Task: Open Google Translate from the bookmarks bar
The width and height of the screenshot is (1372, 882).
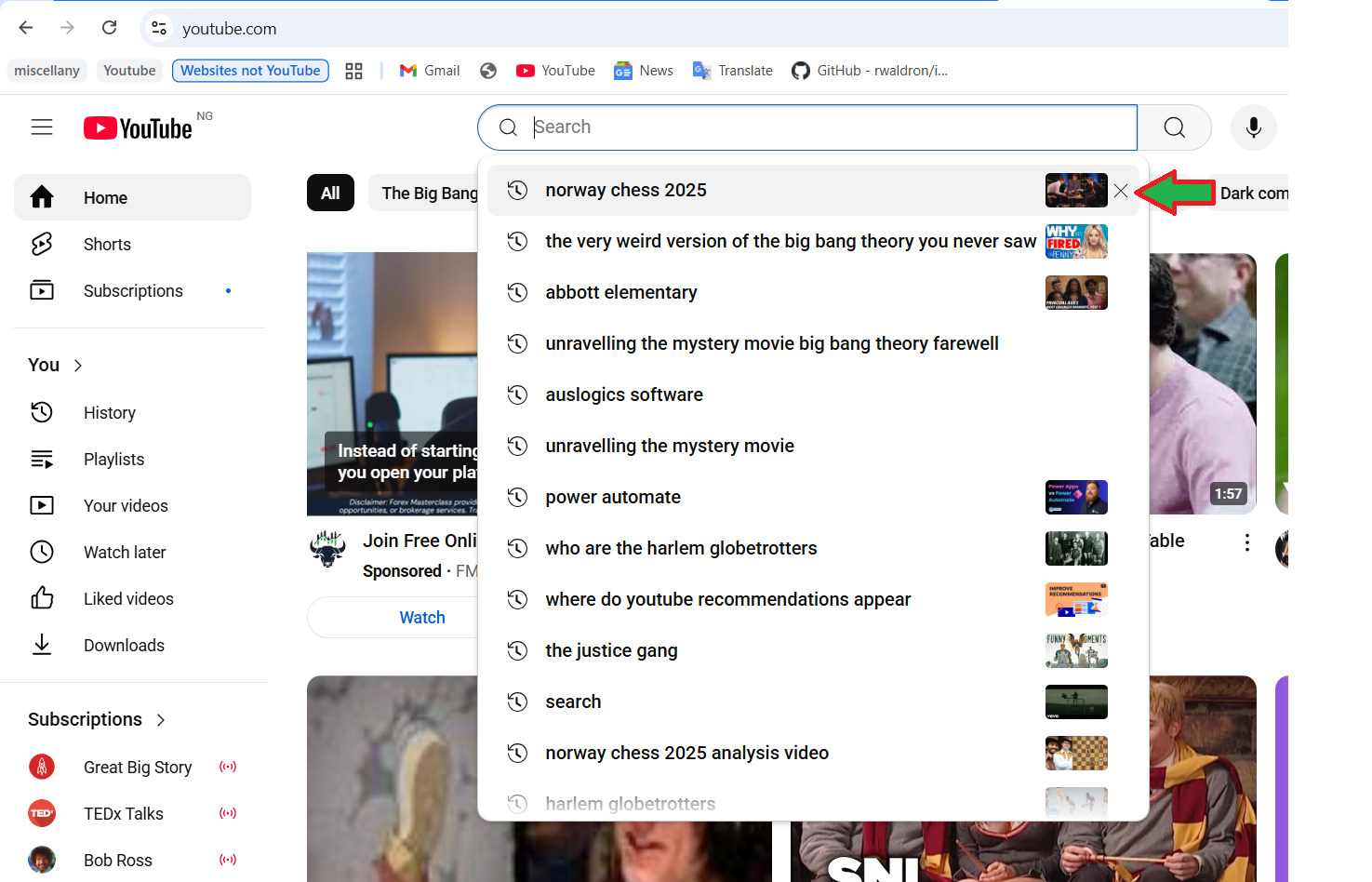Action: point(733,70)
